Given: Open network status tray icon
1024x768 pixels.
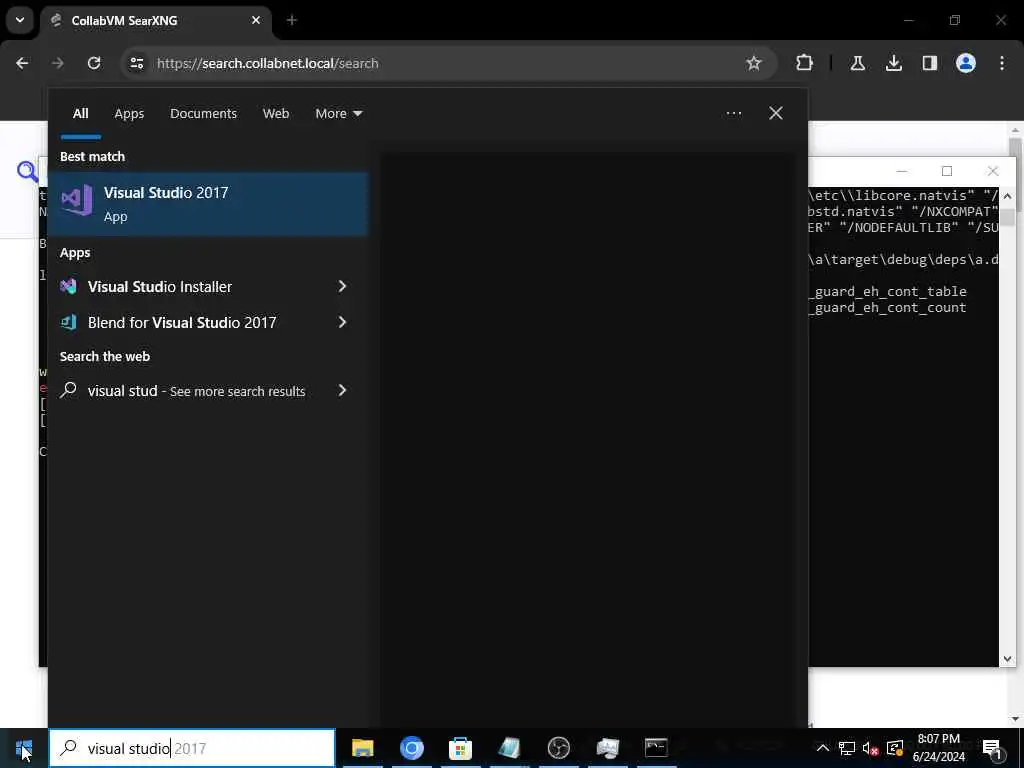Looking at the screenshot, I should 847,748.
